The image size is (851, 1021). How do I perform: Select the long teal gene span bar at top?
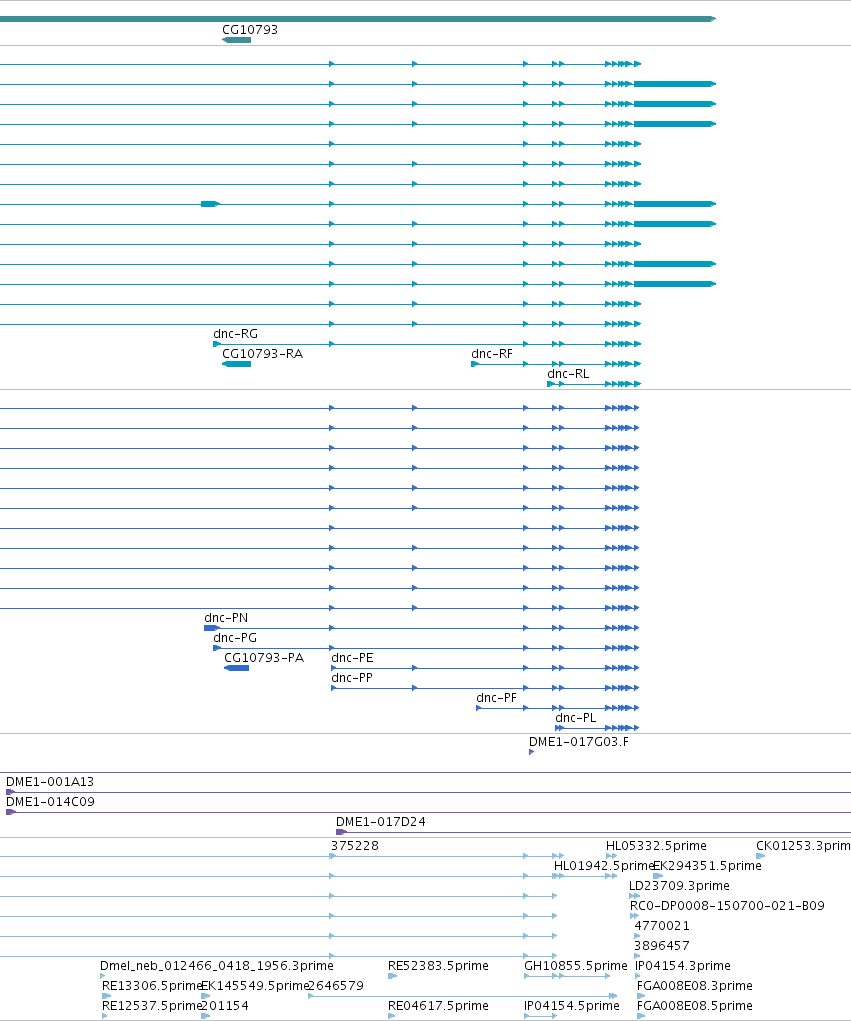(358, 19)
